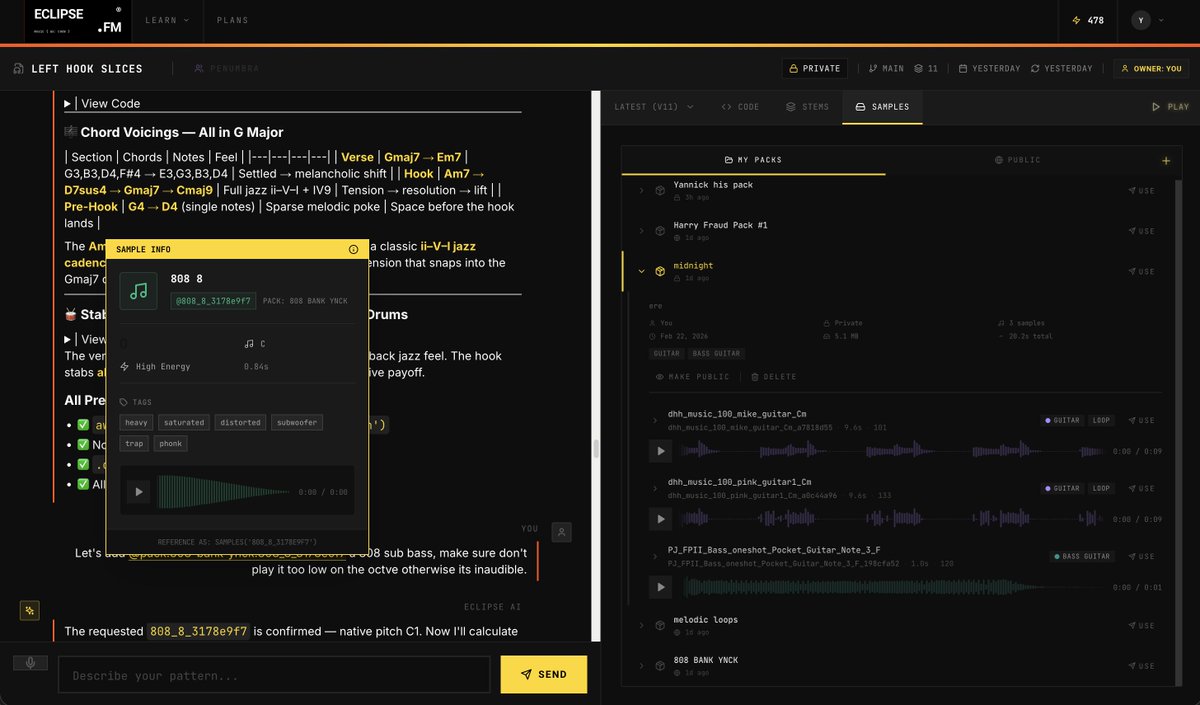Select the Public packs tab
The image size is (1200, 705).
click(1017, 160)
